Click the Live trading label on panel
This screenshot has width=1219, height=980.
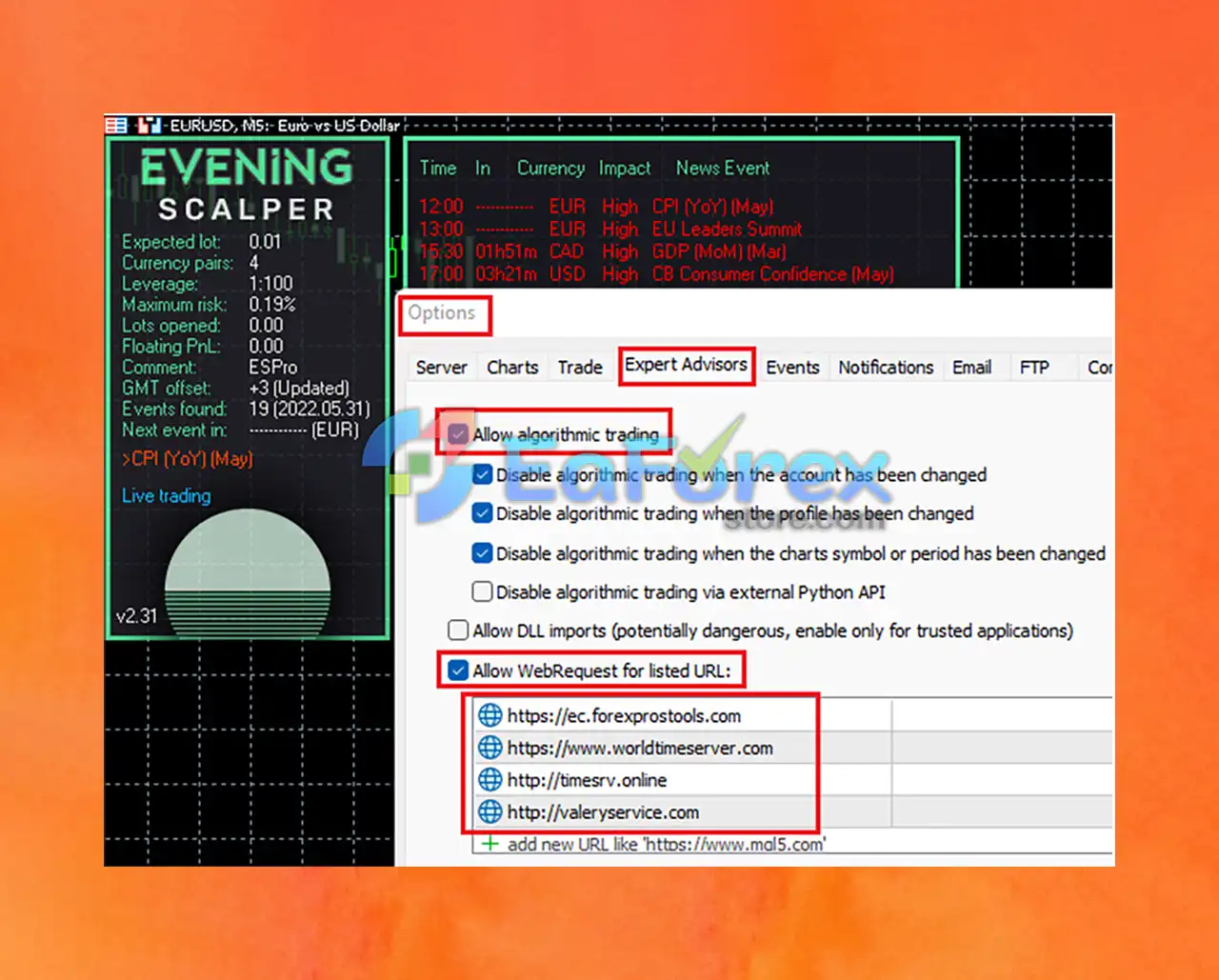(x=167, y=495)
